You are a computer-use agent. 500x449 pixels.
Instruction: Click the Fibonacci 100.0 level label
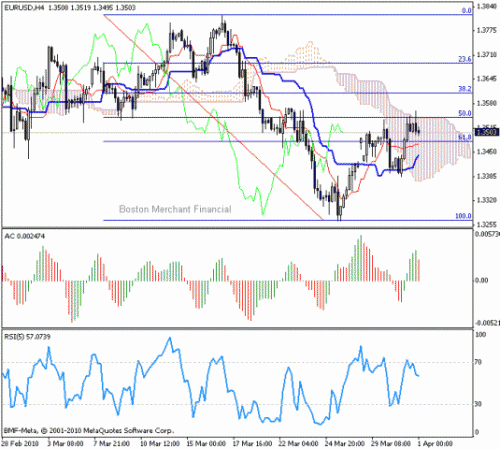pos(464,216)
